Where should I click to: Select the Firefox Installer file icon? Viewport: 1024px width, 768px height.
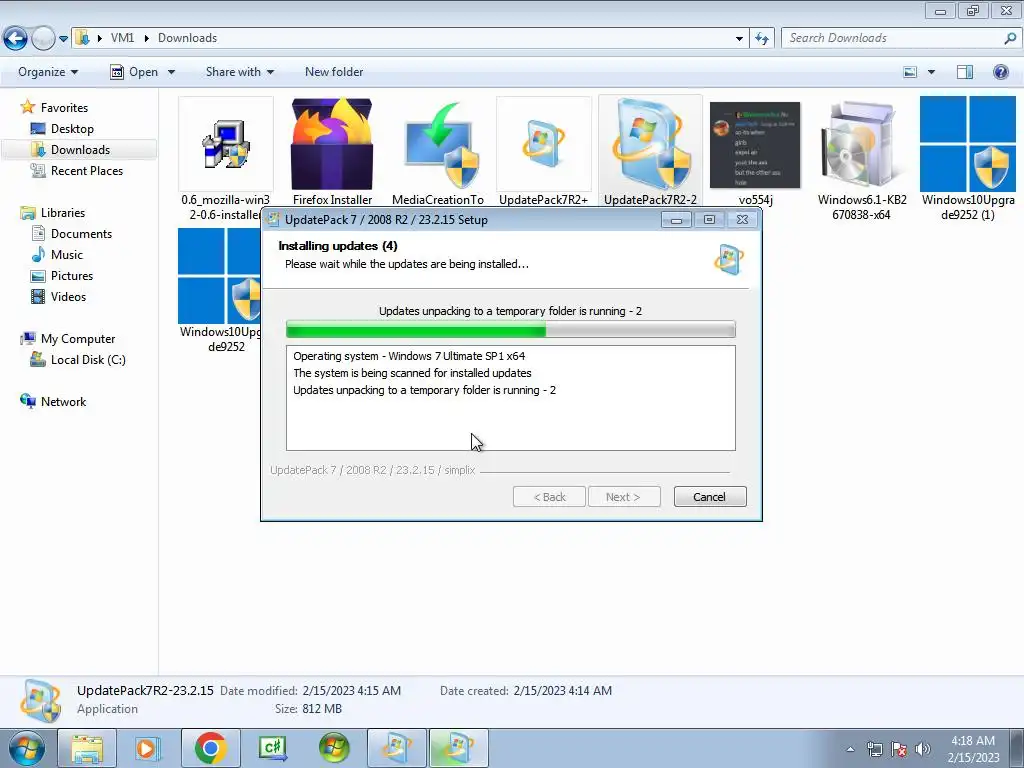[x=332, y=144]
